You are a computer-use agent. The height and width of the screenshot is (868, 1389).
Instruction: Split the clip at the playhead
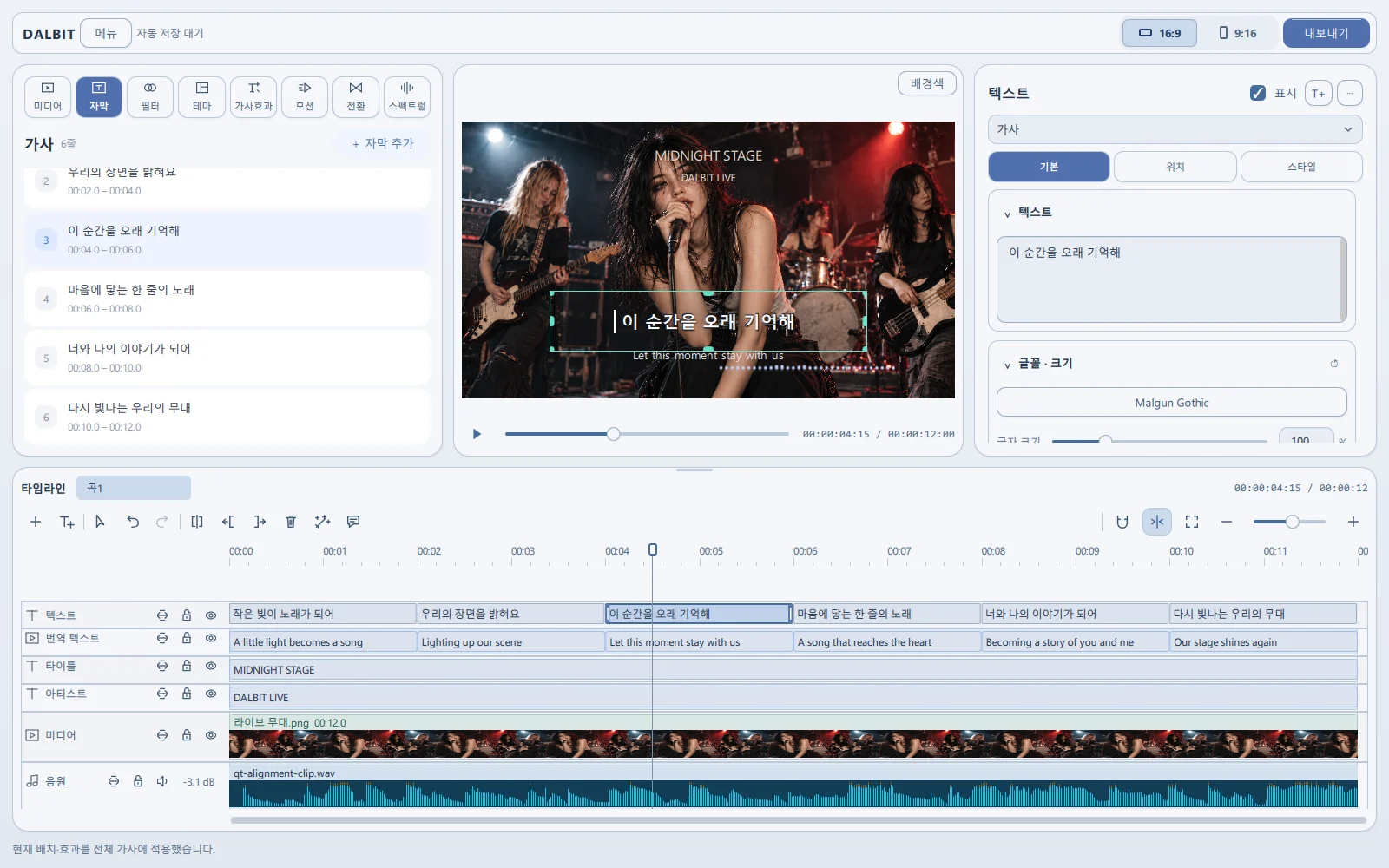pos(197,522)
